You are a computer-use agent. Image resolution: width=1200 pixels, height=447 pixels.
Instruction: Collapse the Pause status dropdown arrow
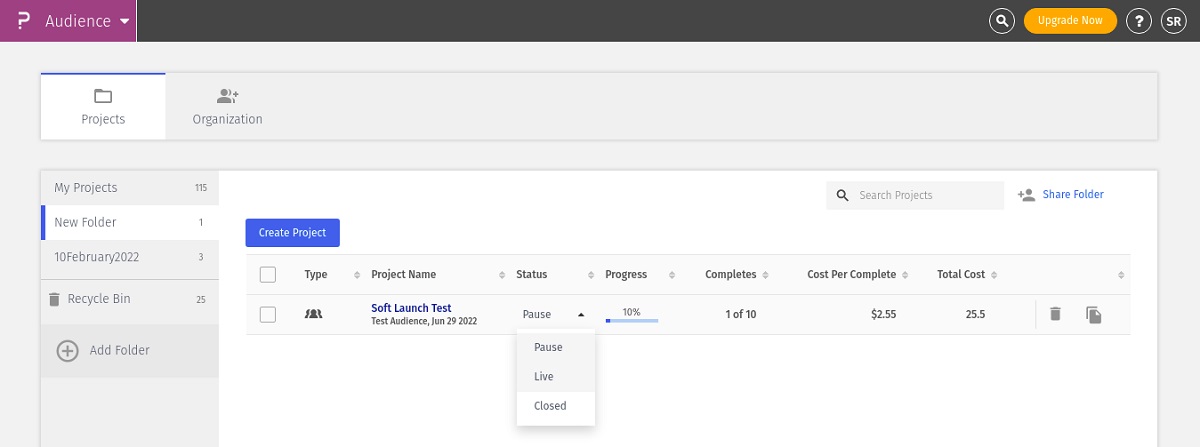point(581,314)
